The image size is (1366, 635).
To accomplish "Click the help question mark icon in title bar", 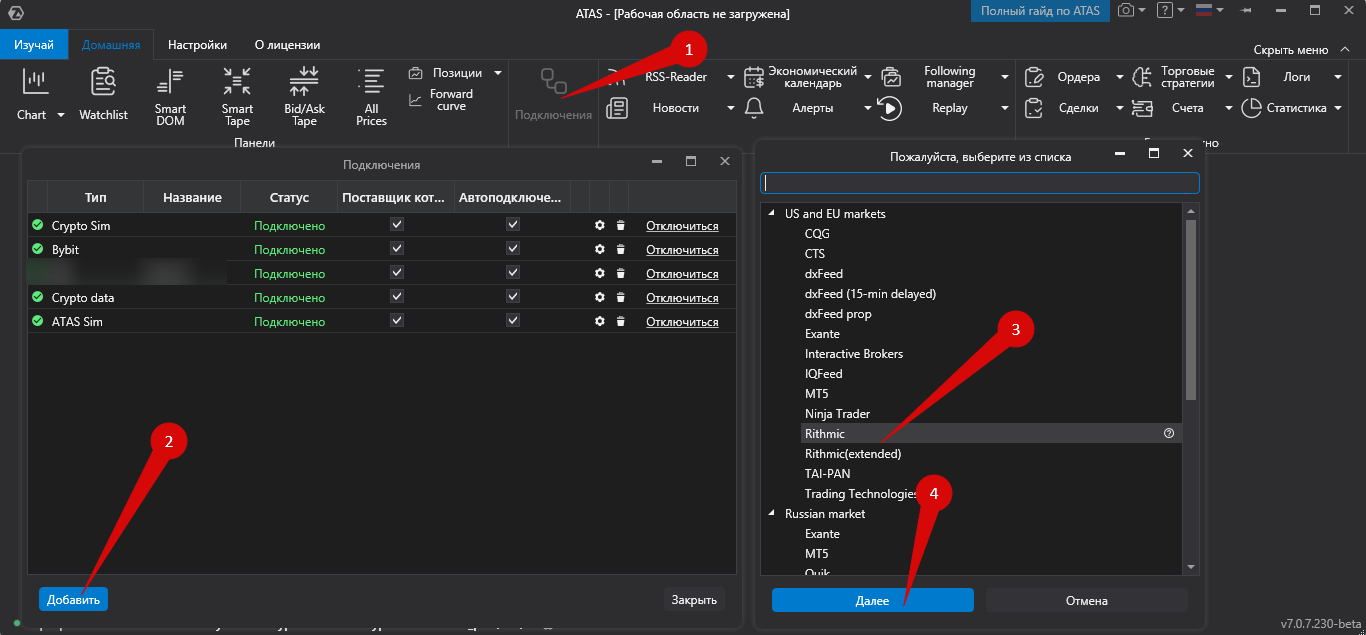I will coord(1165,10).
